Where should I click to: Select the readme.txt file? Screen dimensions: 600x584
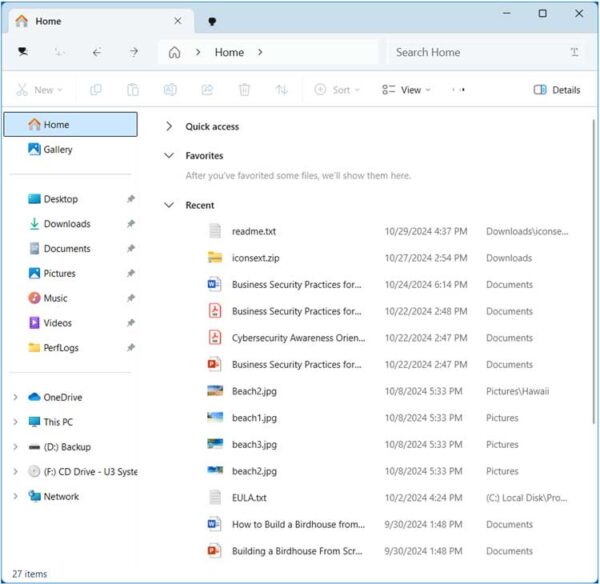254,231
